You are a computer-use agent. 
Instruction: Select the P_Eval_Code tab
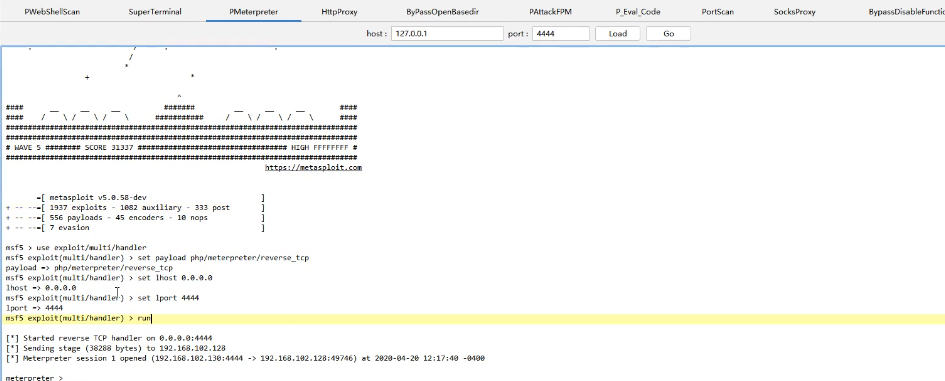(638, 11)
